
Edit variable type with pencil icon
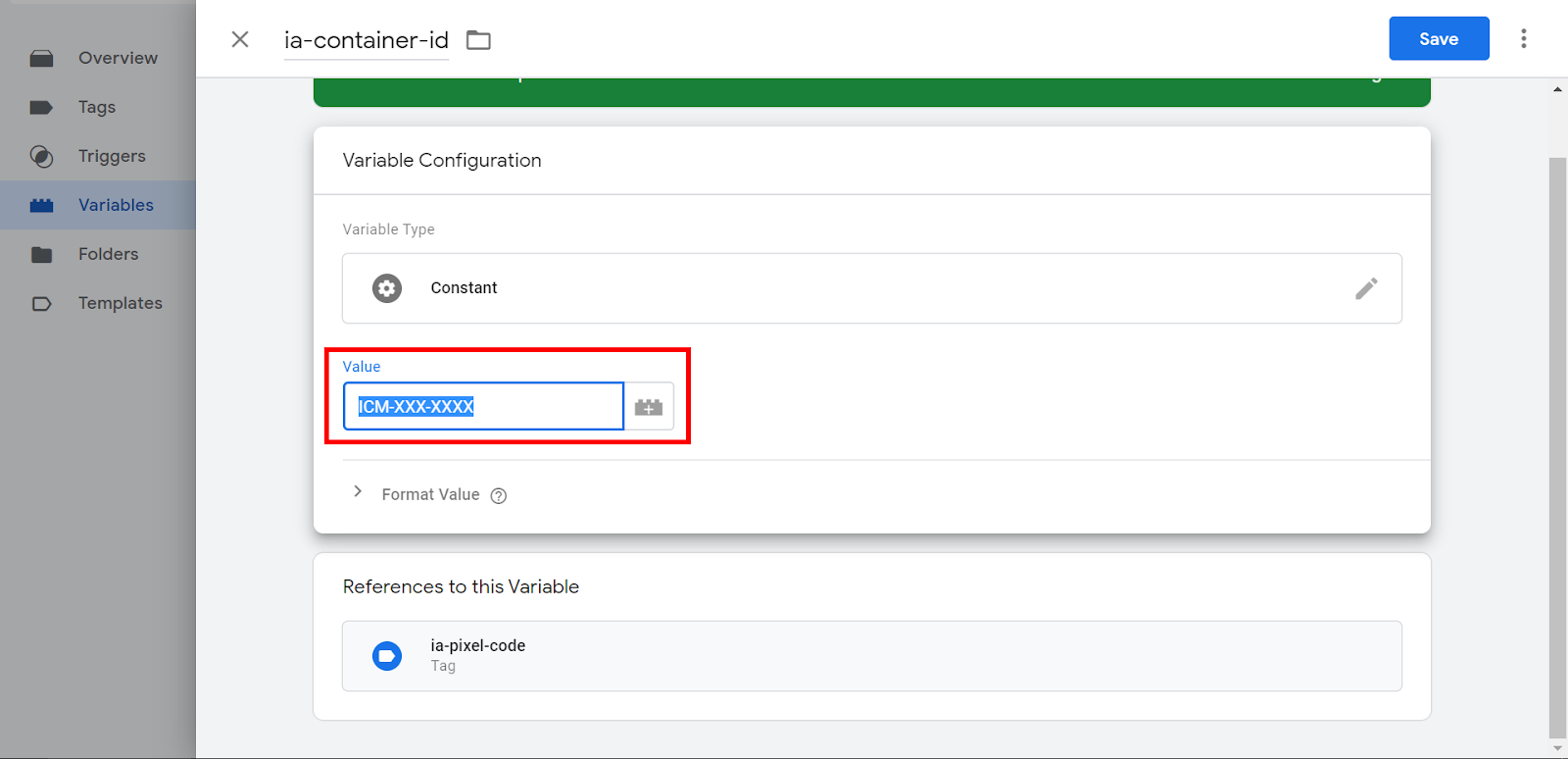1366,288
